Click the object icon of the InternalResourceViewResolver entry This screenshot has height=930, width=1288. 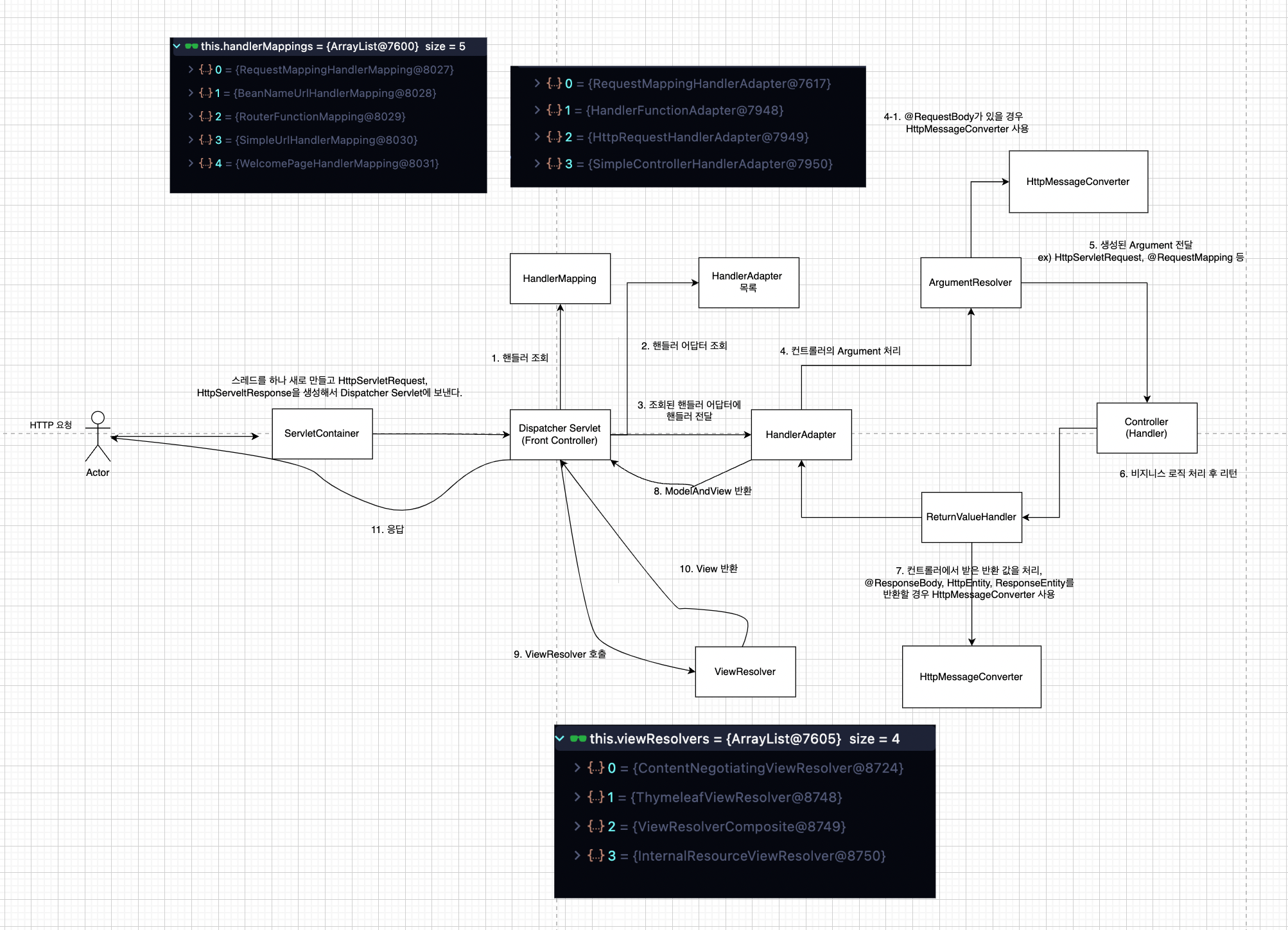596,855
